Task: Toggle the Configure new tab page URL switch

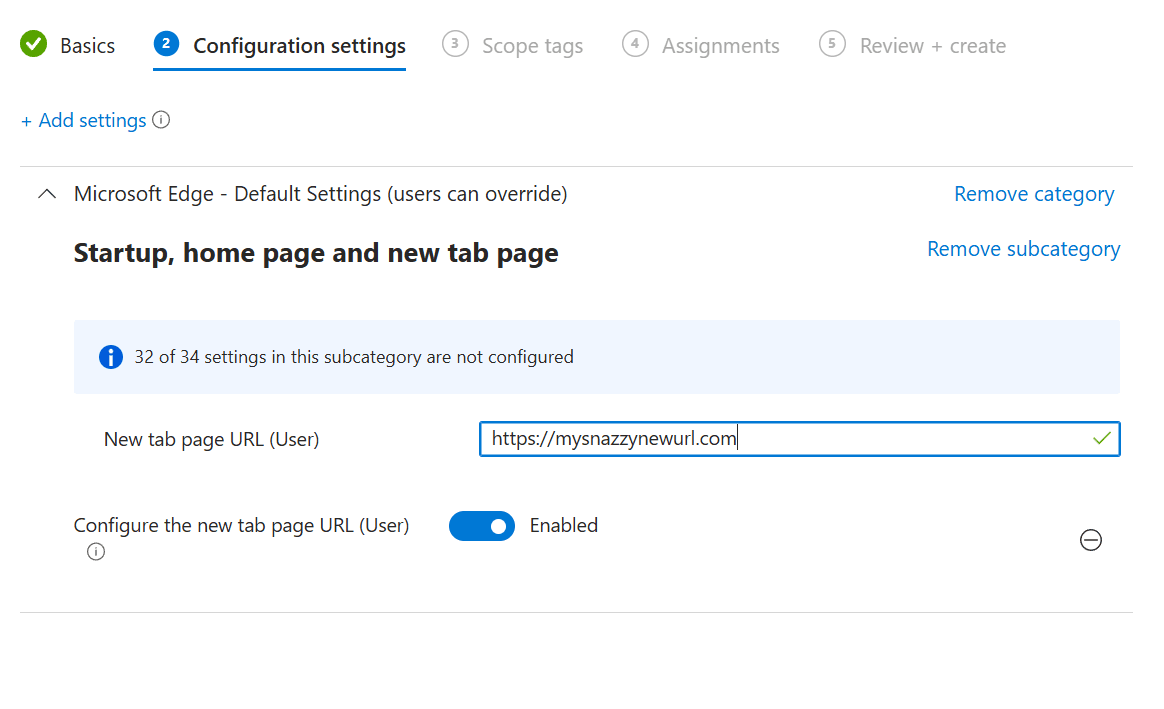Action: click(482, 526)
